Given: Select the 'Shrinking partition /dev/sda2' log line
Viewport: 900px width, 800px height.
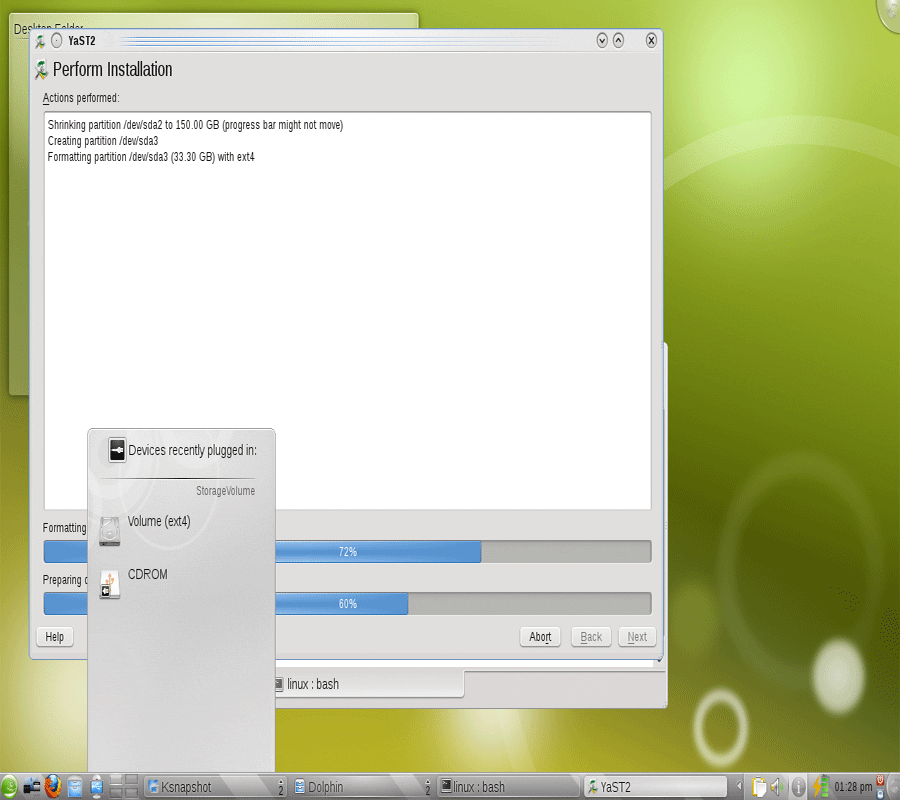Looking at the screenshot, I should pos(195,125).
